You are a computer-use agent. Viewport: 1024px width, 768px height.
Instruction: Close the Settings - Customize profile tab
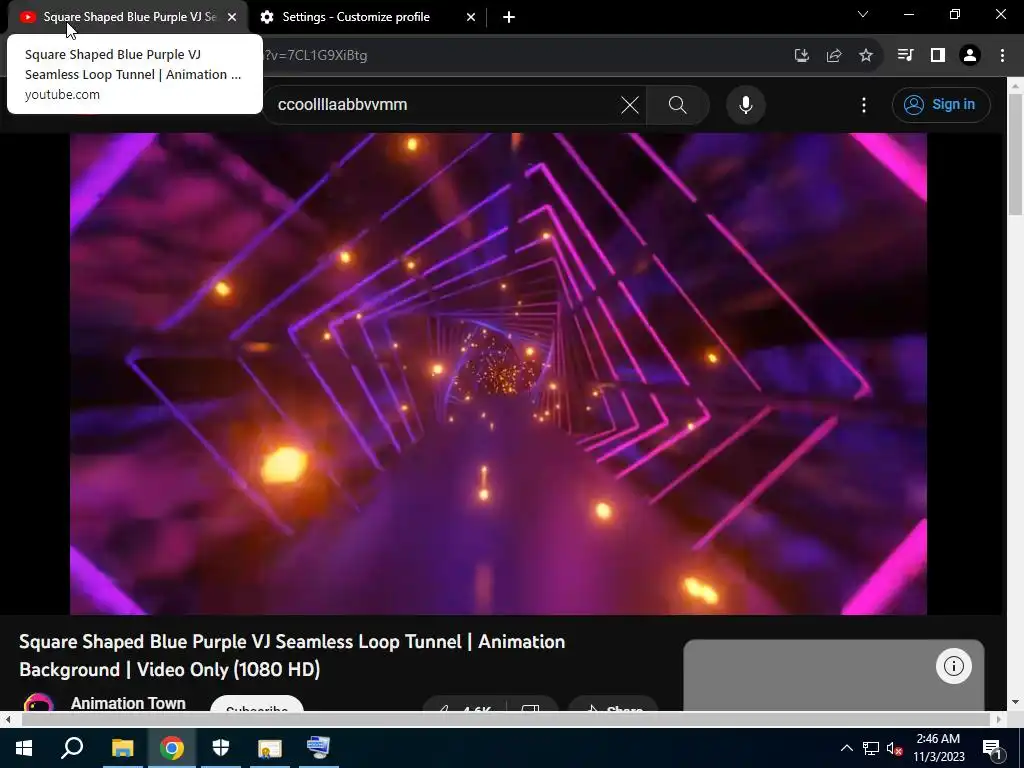click(471, 18)
